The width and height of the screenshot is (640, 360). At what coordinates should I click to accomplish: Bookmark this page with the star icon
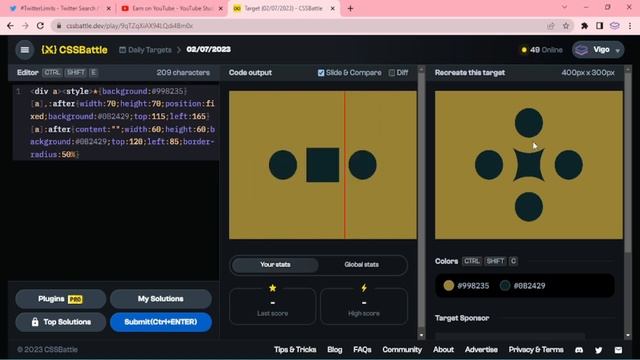(x=566, y=26)
